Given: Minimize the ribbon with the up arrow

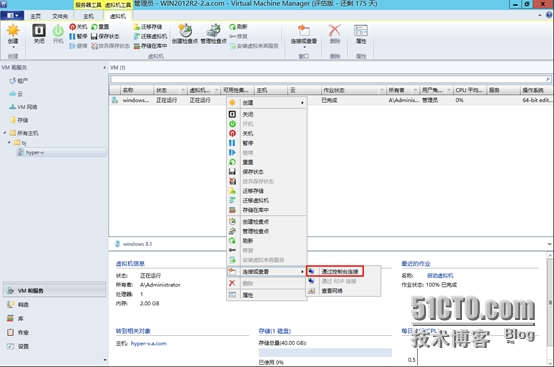Looking at the screenshot, I should [540, 15].
